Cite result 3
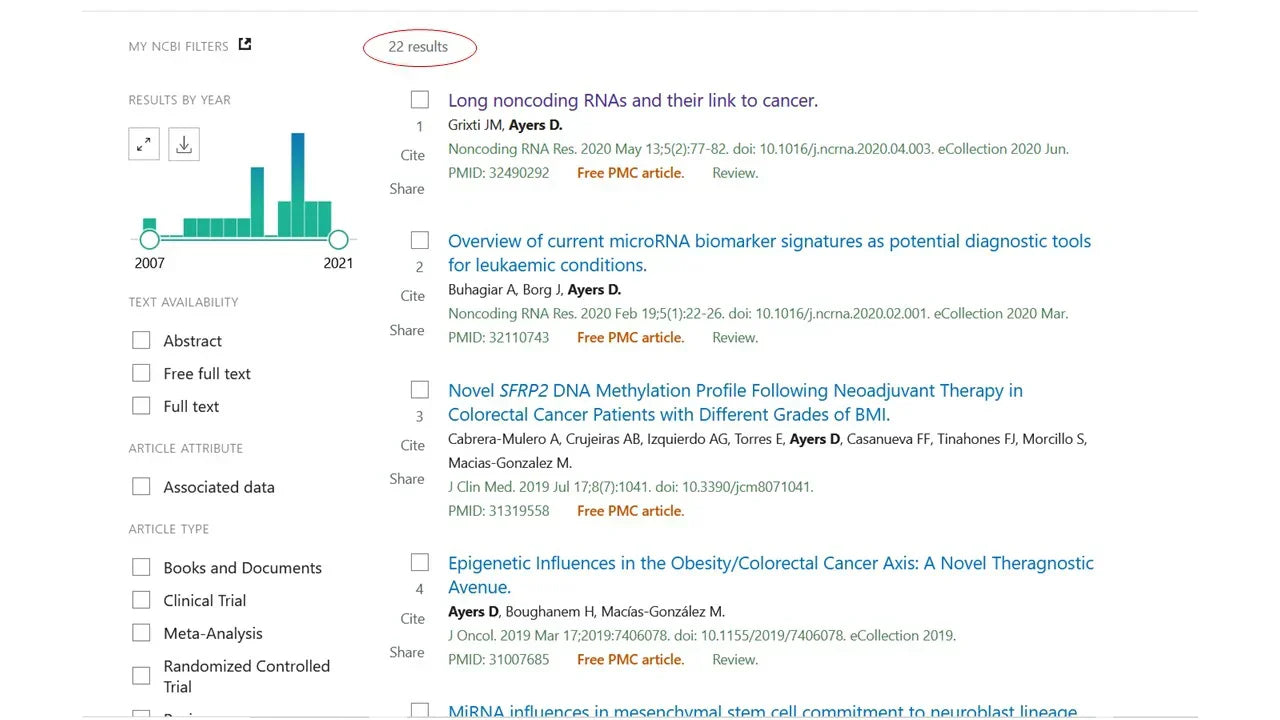Image resolution: width=1280 pixels, height=720 pixels. point(412,445)
